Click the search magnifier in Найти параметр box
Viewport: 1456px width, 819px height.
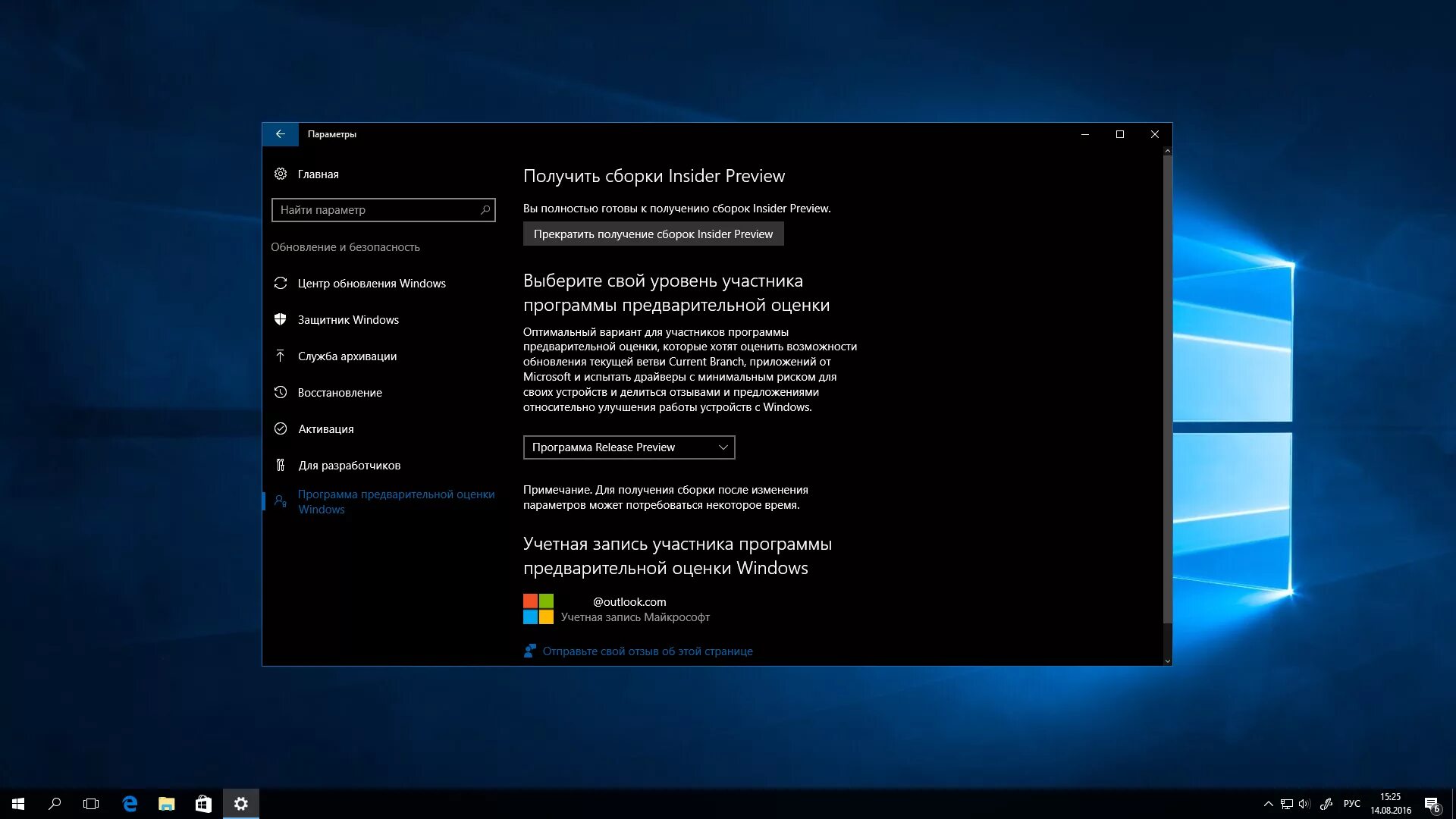click(x=485, y=210)
